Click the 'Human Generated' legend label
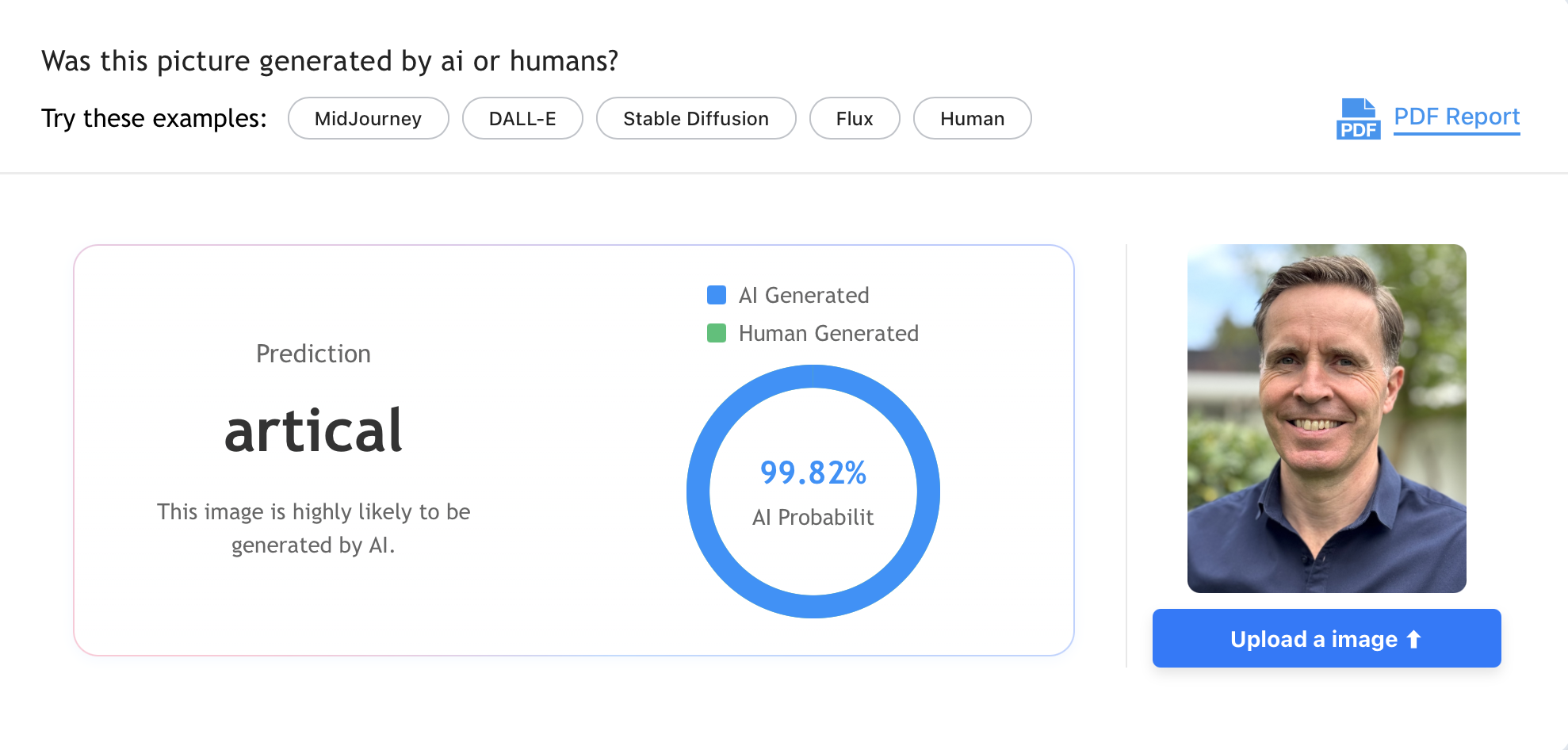The image size is (1568, 750). pyautogui.click(x=828, y=333)
